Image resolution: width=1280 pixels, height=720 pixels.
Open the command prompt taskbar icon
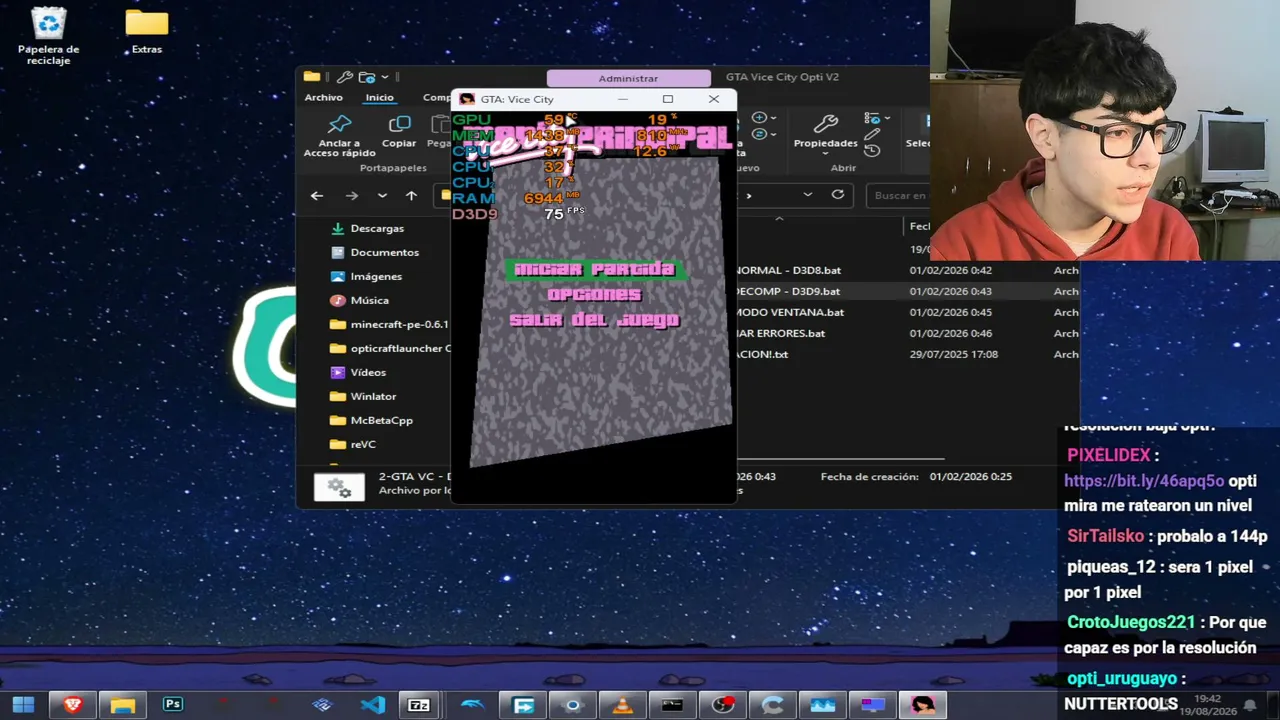pos(672,705)
